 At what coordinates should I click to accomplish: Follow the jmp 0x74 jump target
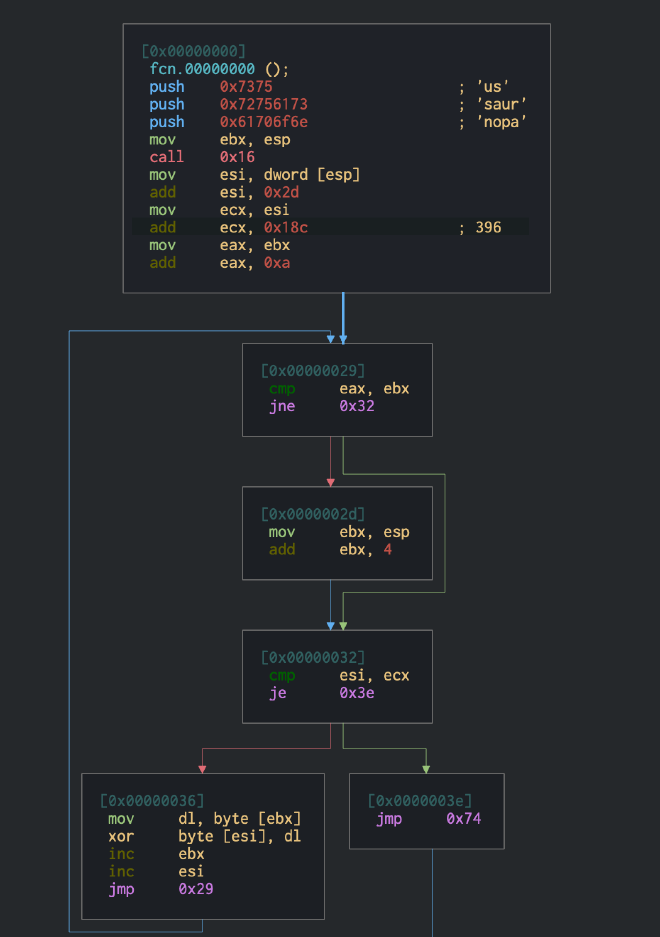[x=464, y=819]
